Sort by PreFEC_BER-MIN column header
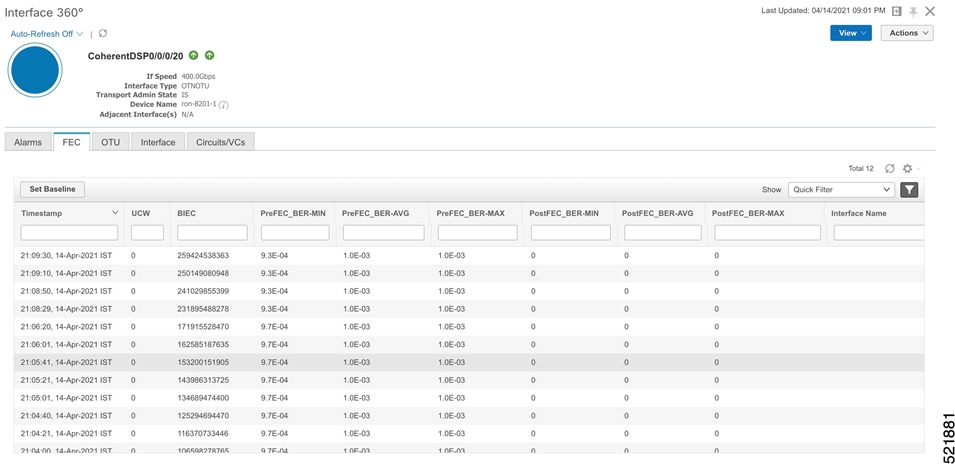Image resolution: width=955 pixels, height=464 pixels. tap(293, 214)
